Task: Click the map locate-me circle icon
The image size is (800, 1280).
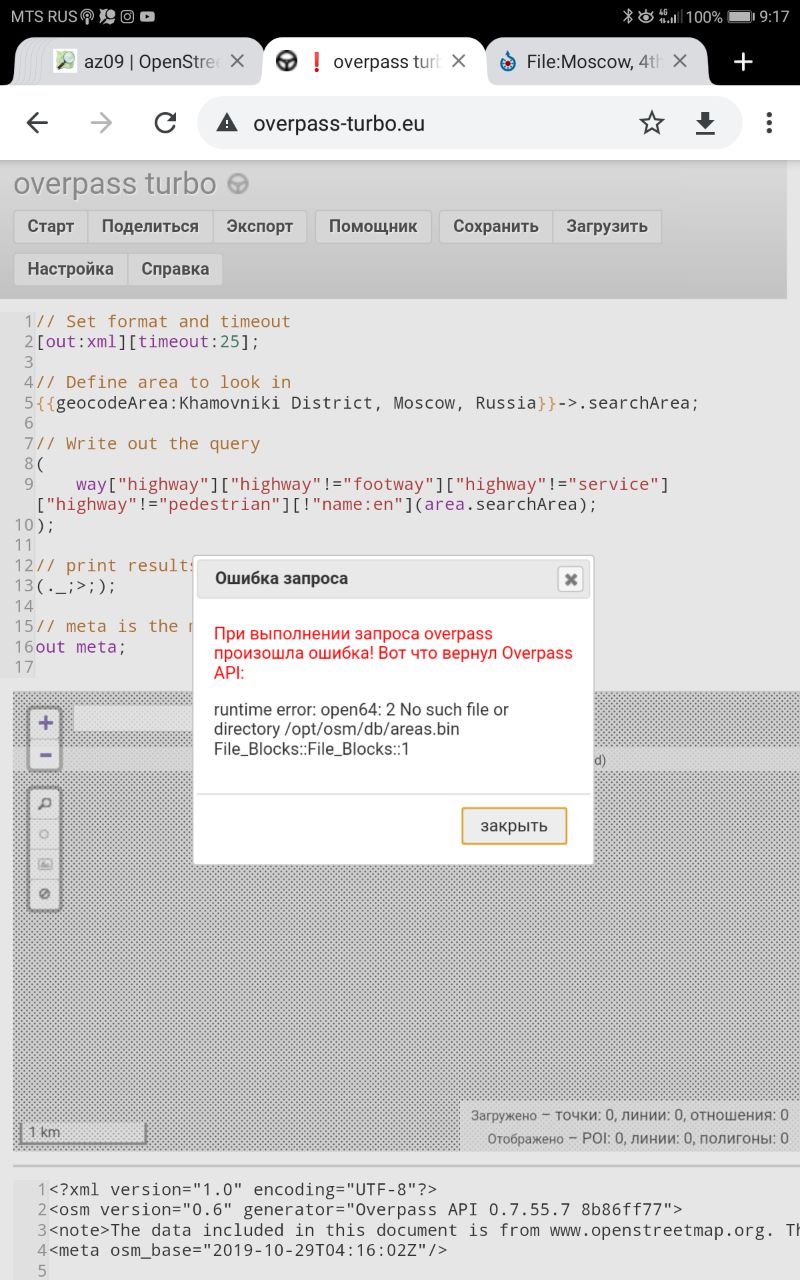Action: click(x=45, y=834)
